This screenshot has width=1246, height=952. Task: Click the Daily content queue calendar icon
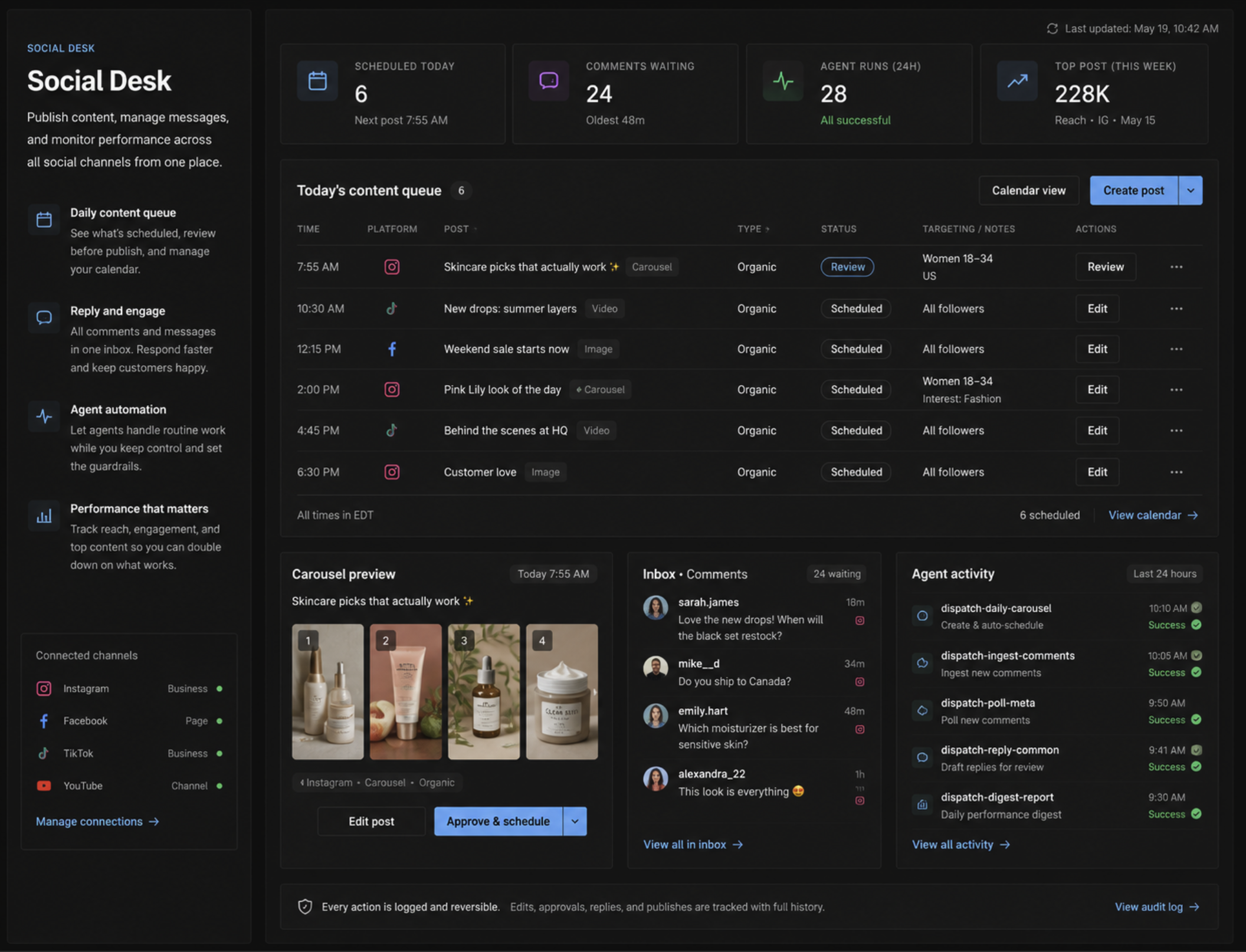44,220
